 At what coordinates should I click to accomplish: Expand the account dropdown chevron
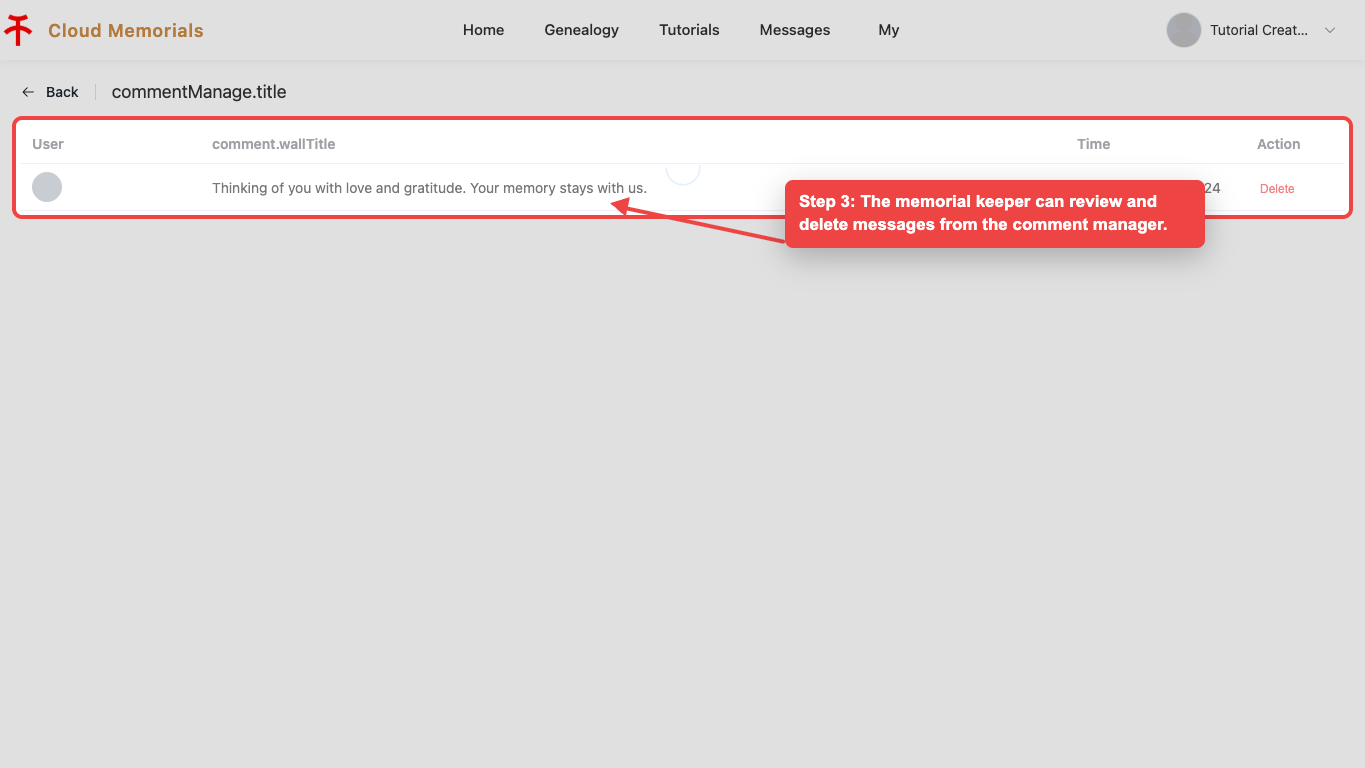[x=1330, y=30]
